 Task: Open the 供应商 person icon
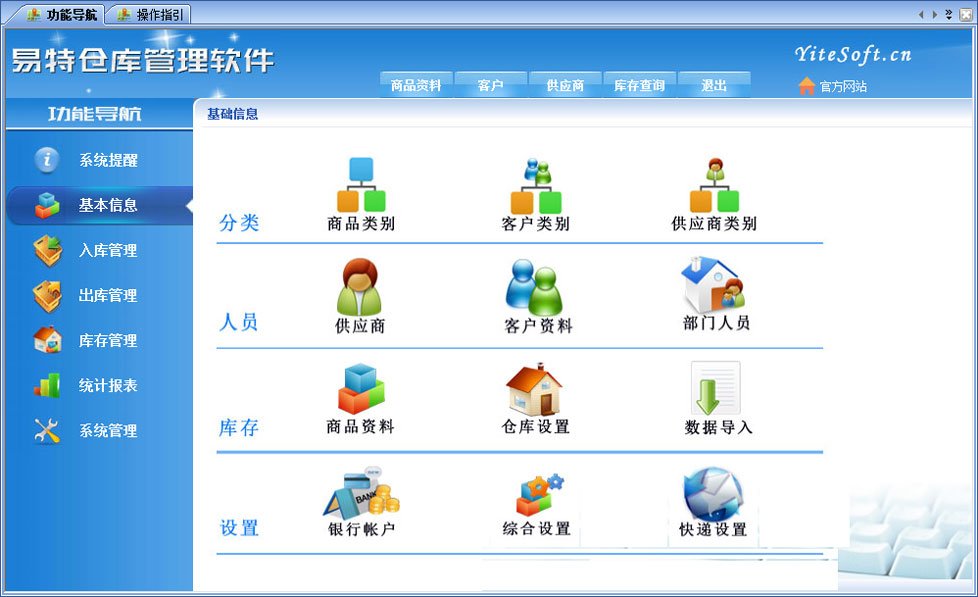coord(360,288)
